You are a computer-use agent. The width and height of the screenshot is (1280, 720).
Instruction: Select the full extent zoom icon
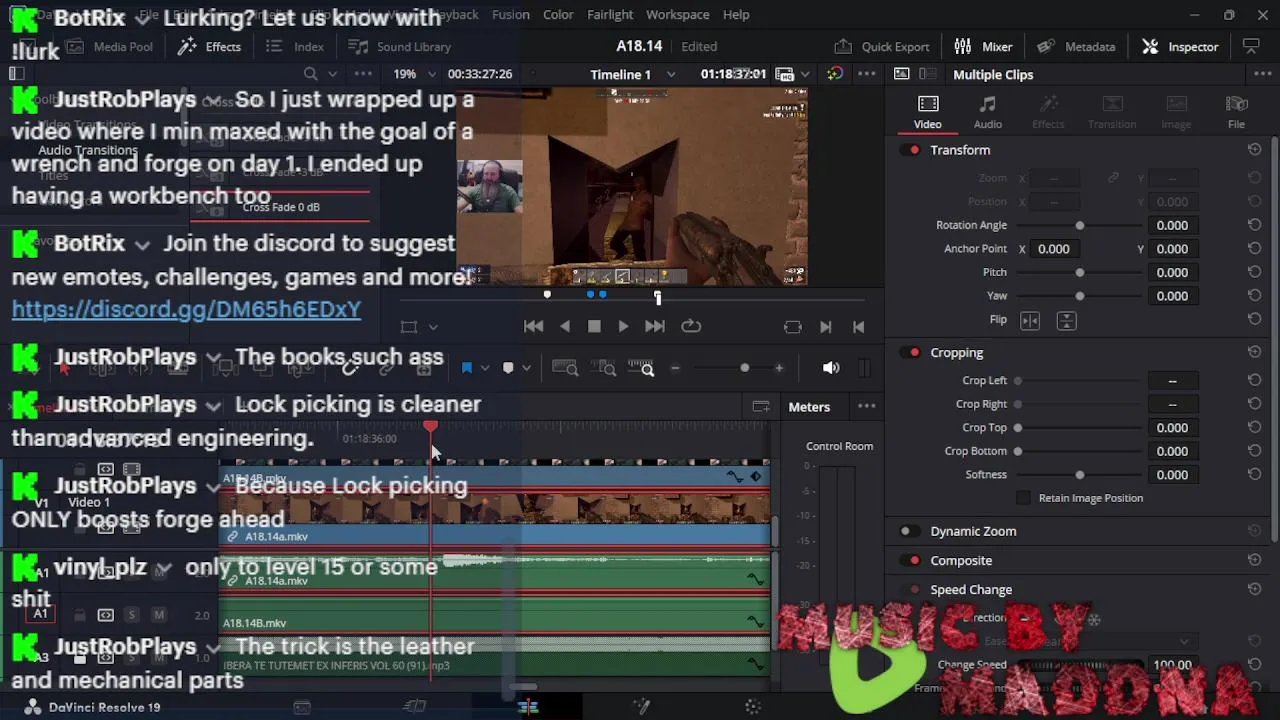coord(565,368)
